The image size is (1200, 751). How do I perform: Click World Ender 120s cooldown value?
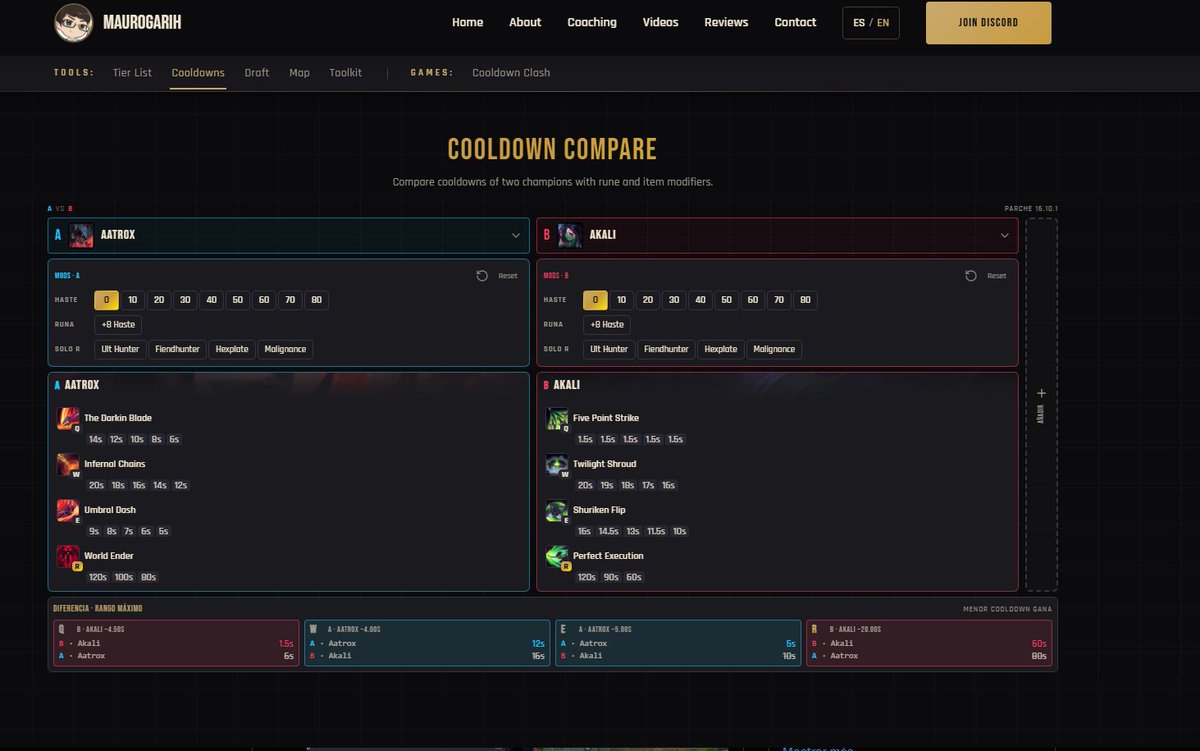point(97,577)
